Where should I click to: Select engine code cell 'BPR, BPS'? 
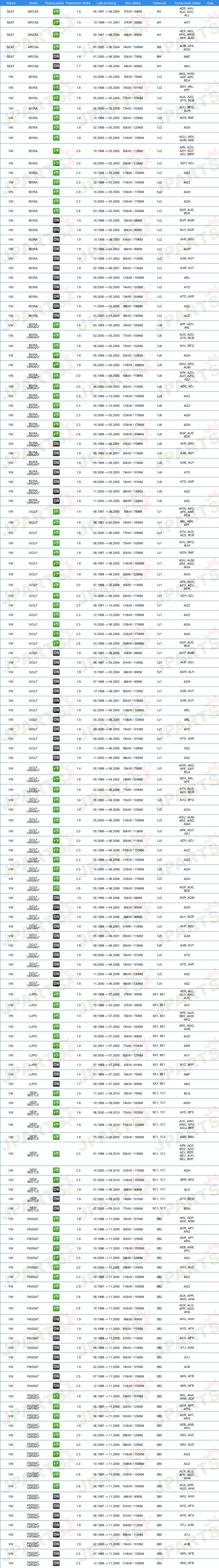[187, 1180]
